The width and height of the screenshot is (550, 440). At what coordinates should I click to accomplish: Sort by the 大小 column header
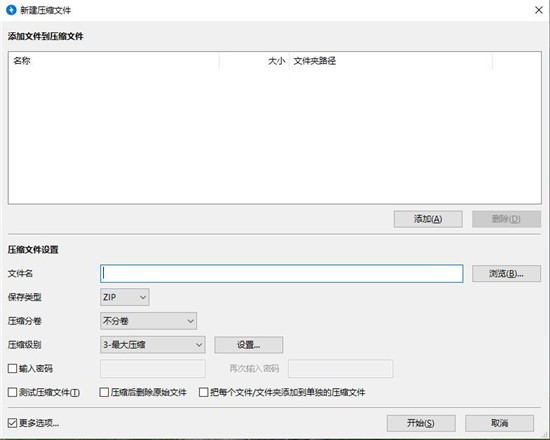point(254,61)
